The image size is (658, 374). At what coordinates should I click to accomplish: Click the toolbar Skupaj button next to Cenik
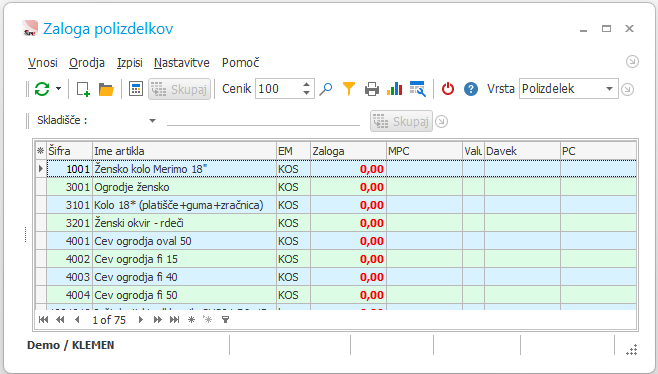(x=179, y=89)
